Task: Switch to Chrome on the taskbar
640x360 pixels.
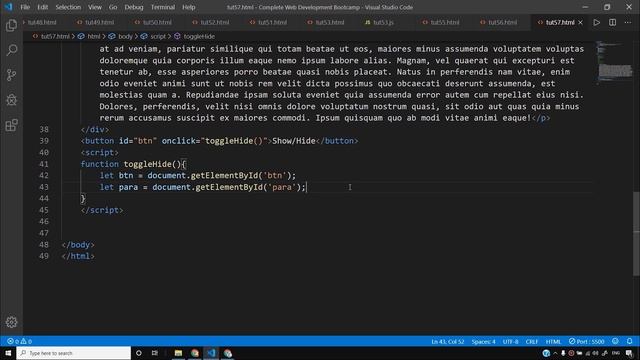Action: click(x=195, y=353)
